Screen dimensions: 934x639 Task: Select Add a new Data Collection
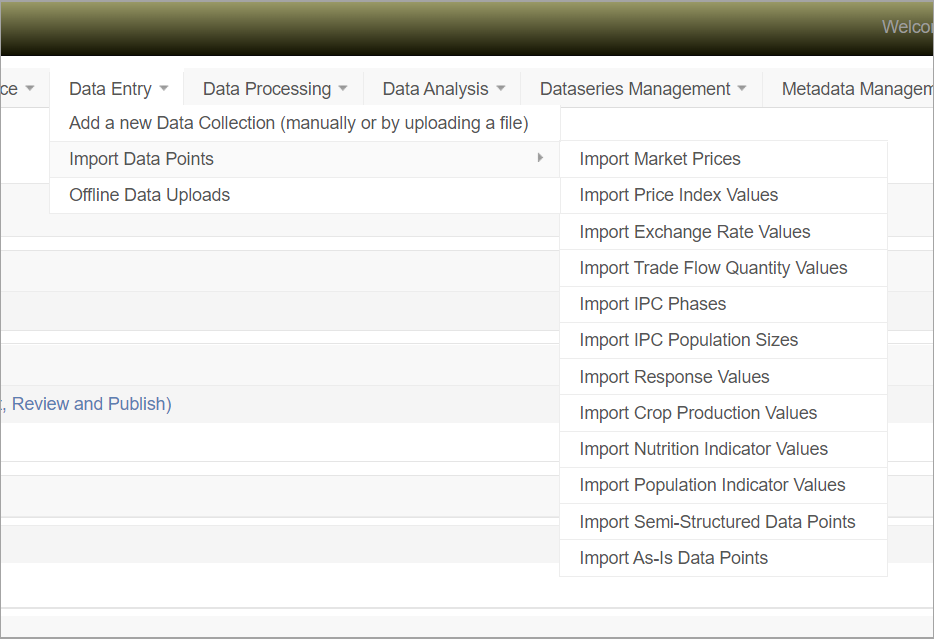click(x=298, y=123)
